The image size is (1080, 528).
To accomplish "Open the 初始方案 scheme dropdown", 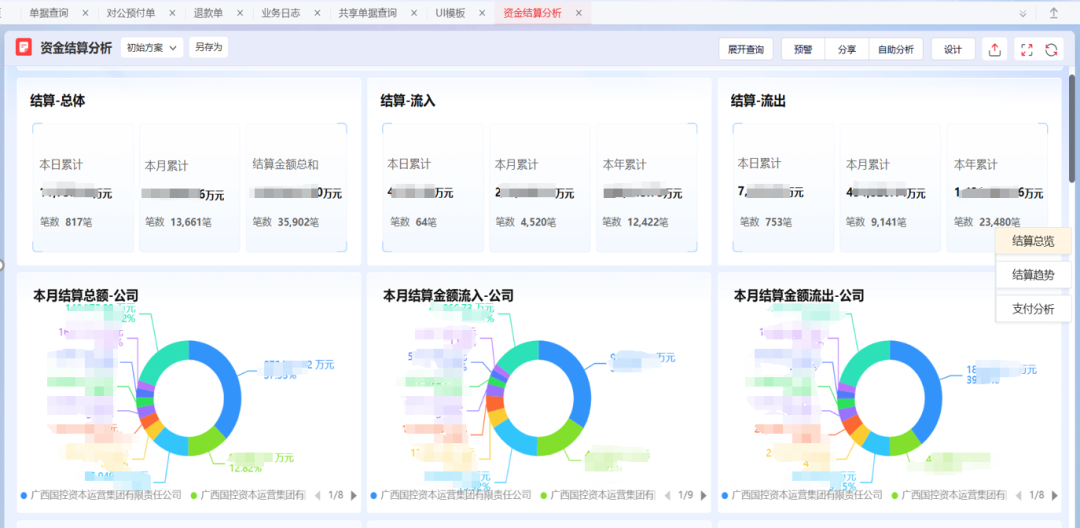I will [x=152, y=47].
